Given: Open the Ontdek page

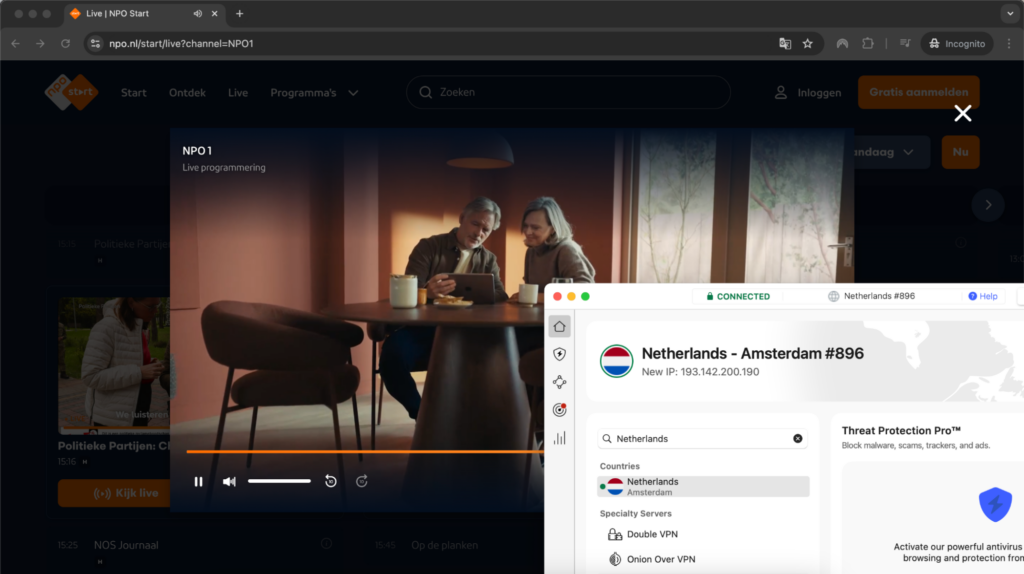Looking at the screenshot, I should [187, 93].
